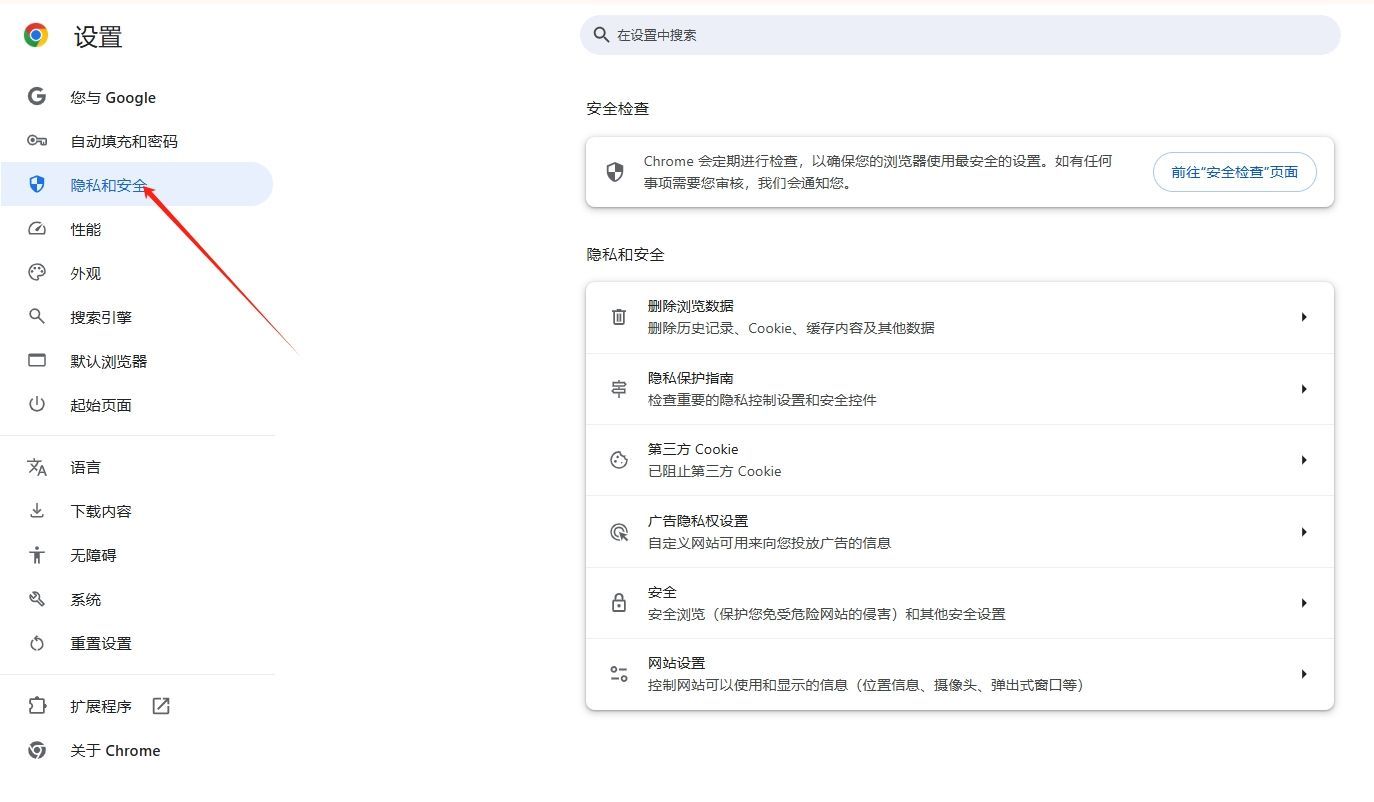Click the 安全检查 section heading
Viewport: 1374px width, 802px height.
point(618,108)
